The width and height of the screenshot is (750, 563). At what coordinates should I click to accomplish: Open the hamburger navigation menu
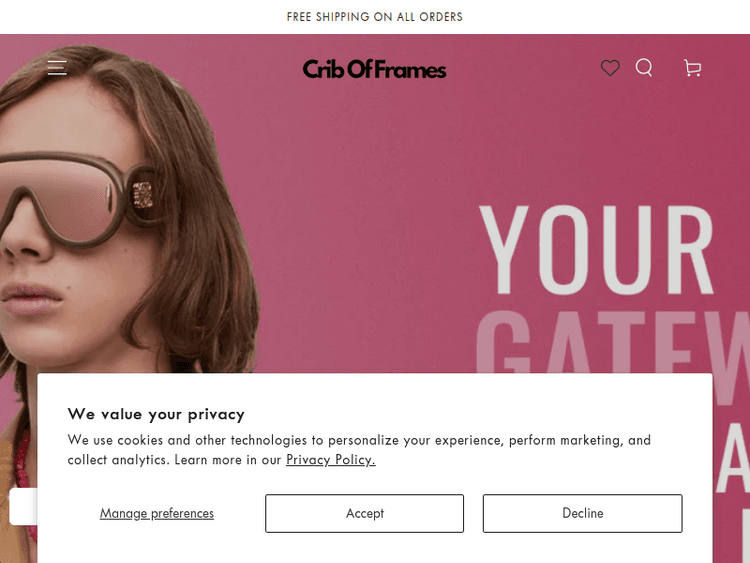[x=57, y=67]
